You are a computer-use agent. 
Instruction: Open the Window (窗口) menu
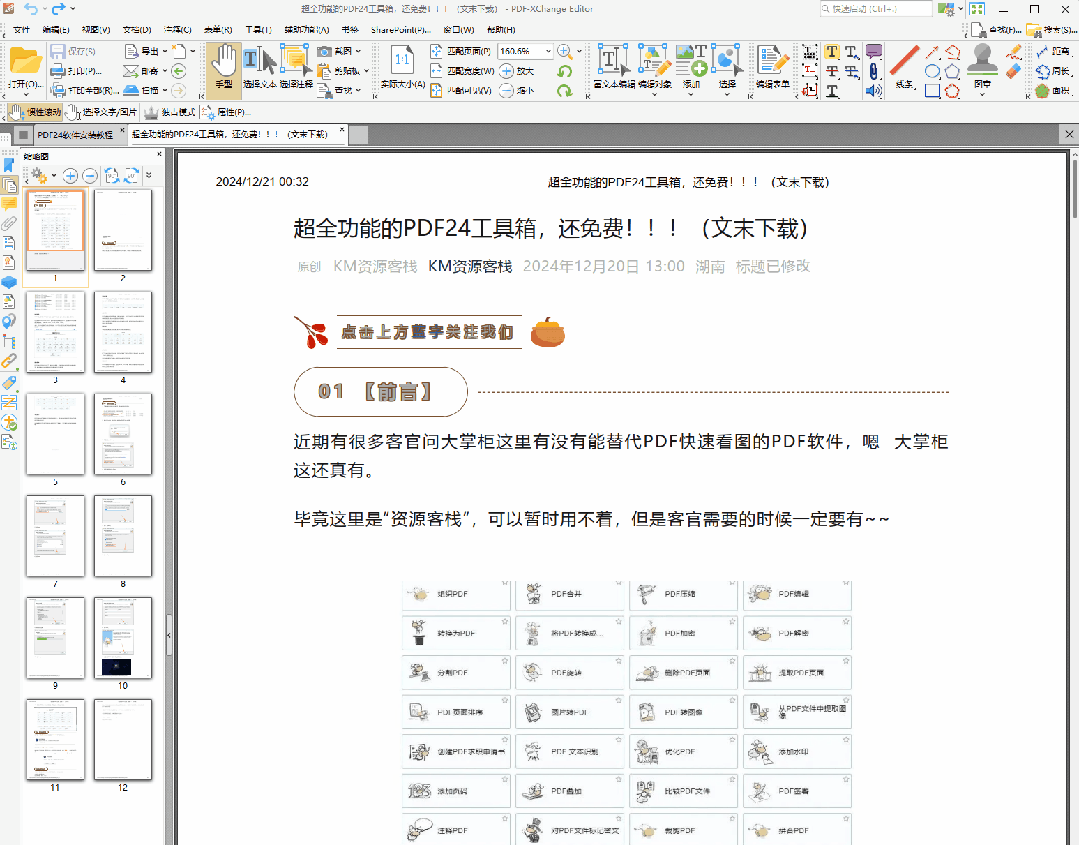[459, 30]
